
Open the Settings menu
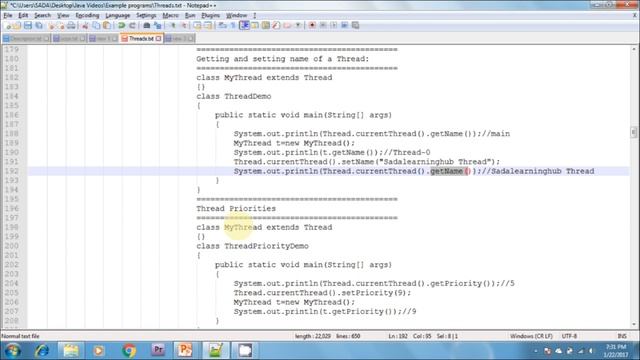tap(146, 15)
